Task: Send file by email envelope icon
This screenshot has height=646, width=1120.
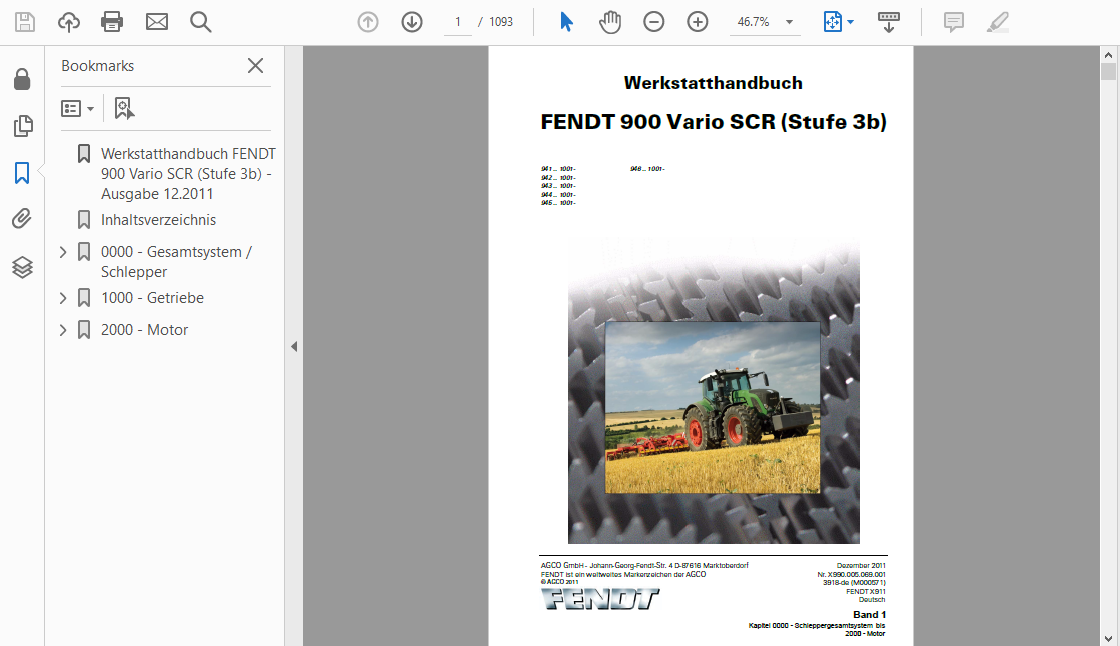Action: pyautogui.click(x=156, y=22)
